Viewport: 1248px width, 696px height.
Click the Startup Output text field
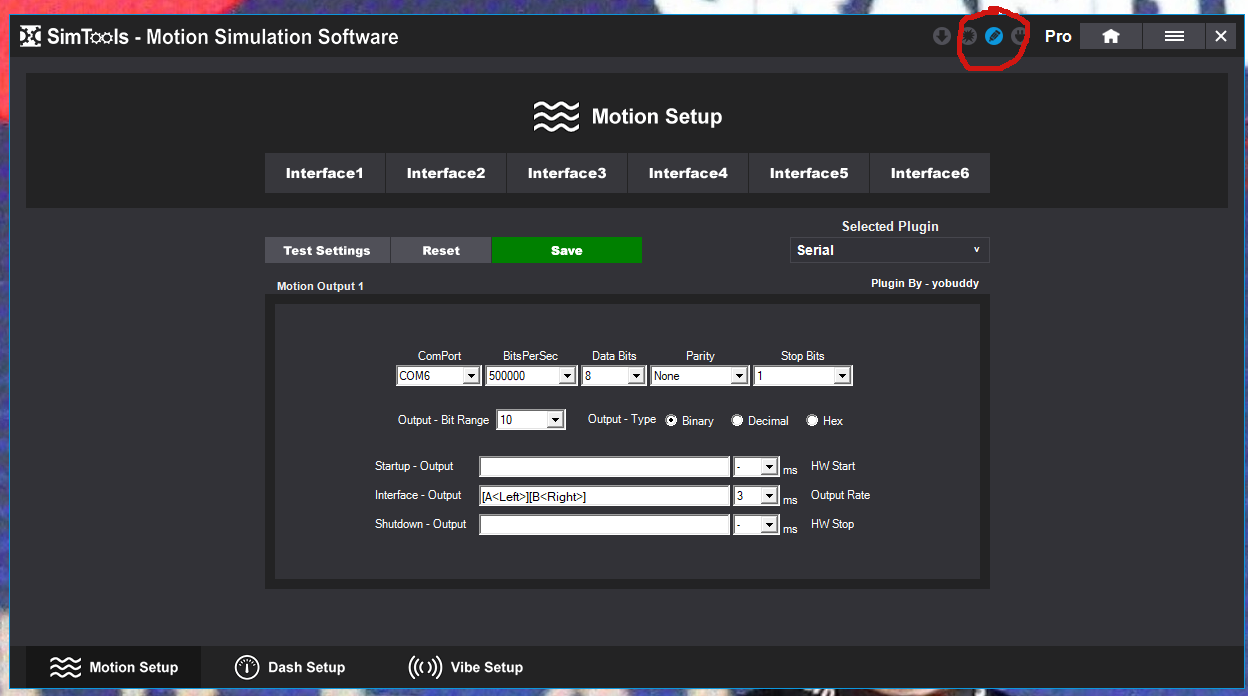(605, 467)
